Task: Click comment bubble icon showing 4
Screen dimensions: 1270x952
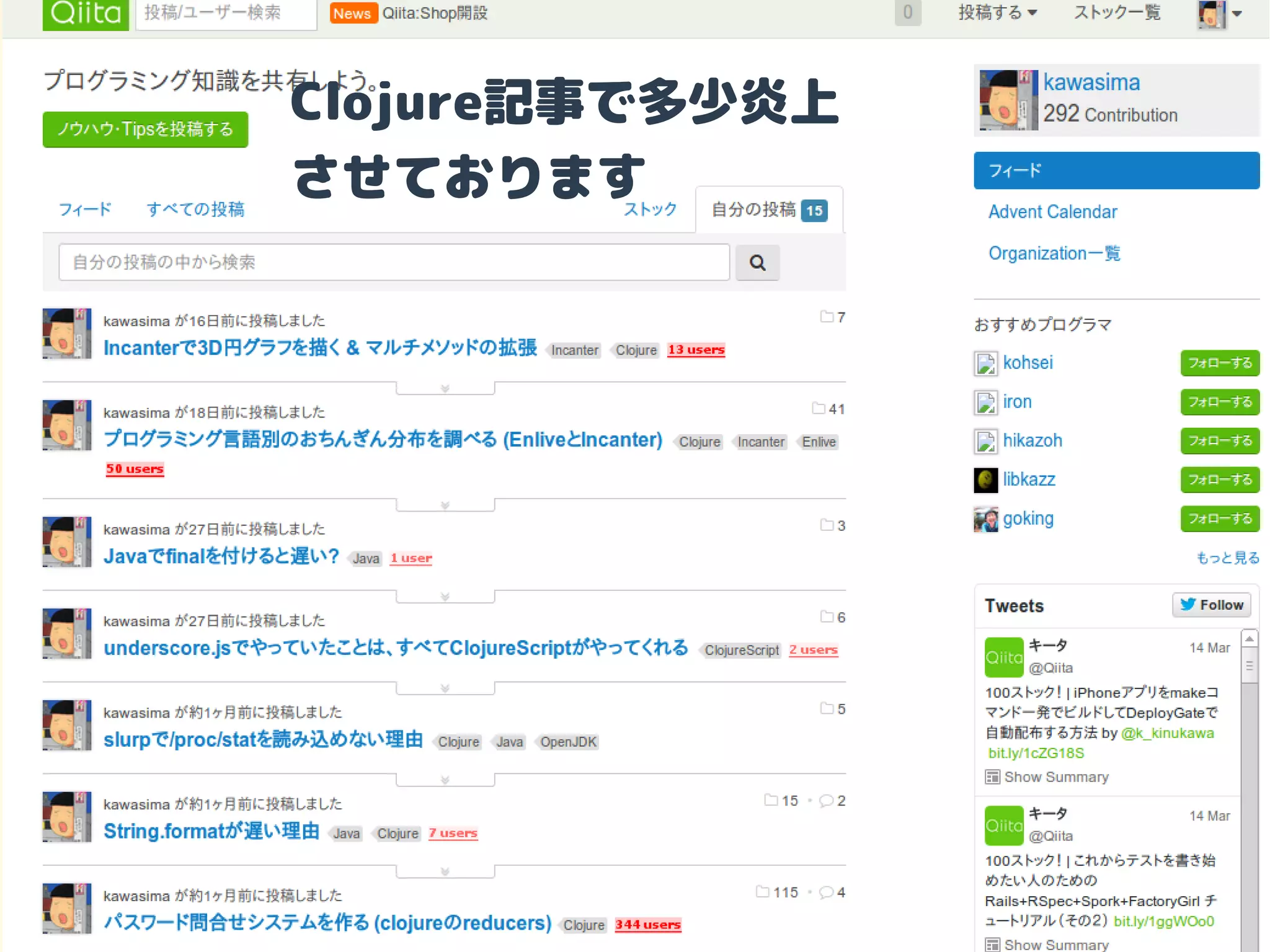Action: [827, 892]
